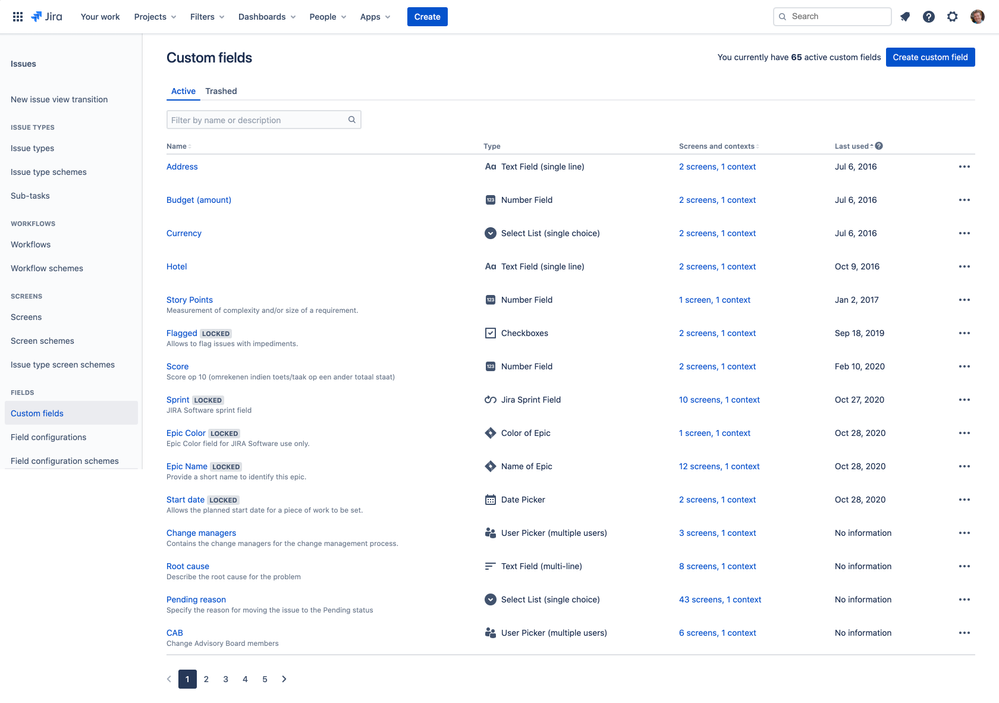Open Sub-tasks in the sidebar
Image resolution: width=999 pixels, height=703 pixels.
coord(30,196)
